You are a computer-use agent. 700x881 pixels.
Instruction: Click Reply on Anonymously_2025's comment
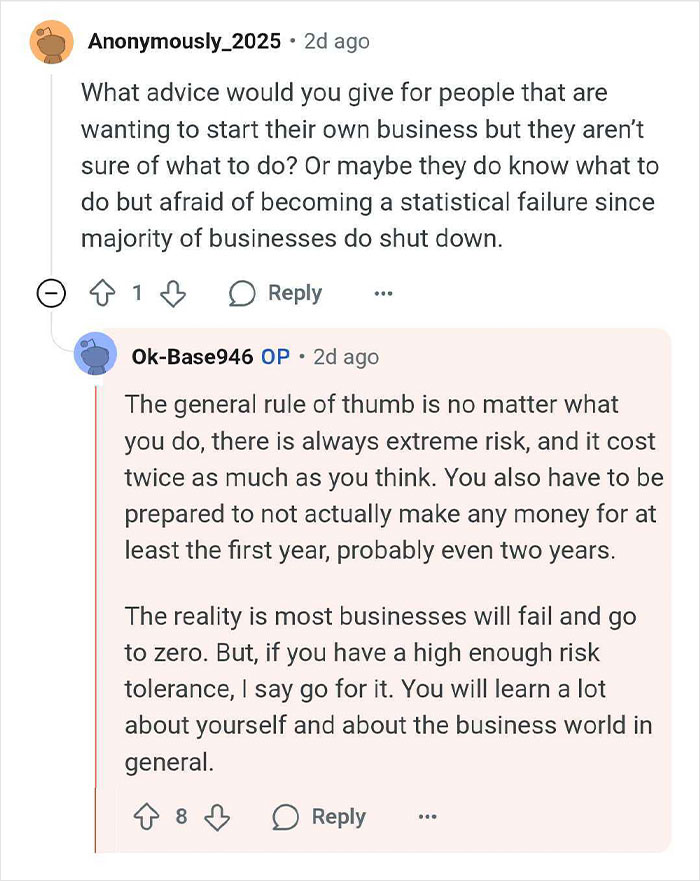coord(296,293)
